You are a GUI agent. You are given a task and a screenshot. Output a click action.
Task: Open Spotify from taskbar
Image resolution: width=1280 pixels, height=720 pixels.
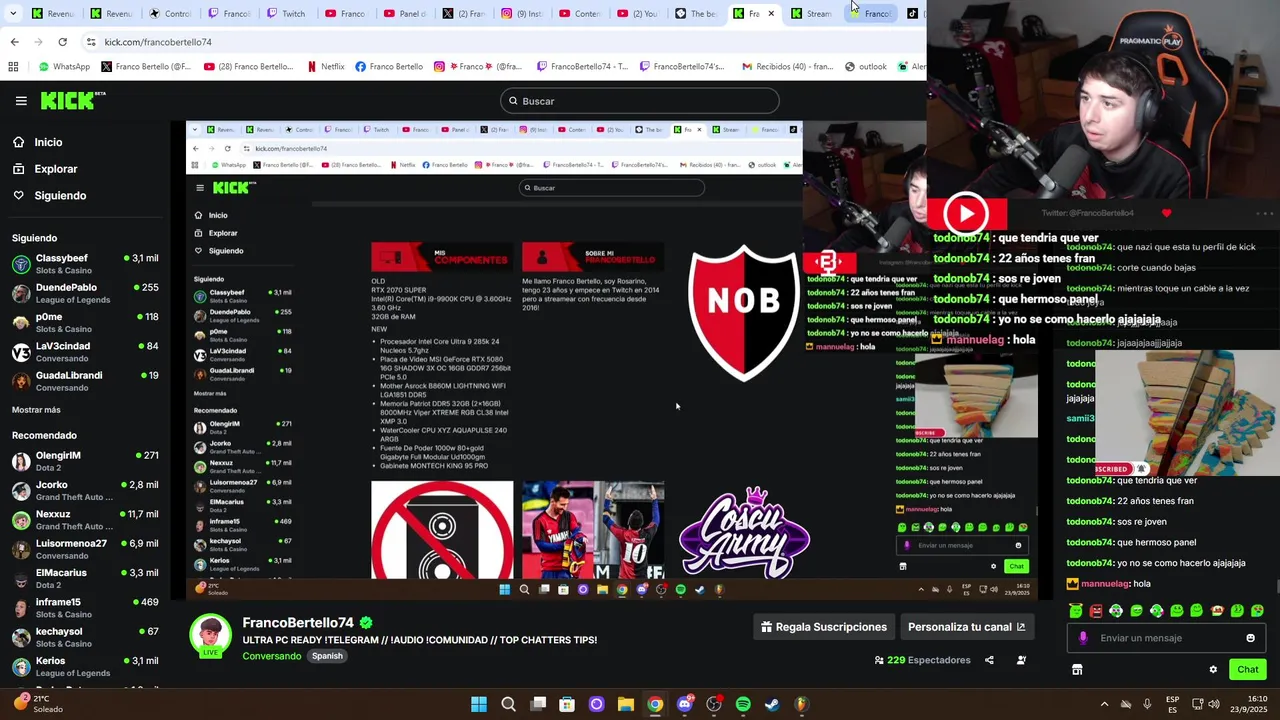coord(743,704)
